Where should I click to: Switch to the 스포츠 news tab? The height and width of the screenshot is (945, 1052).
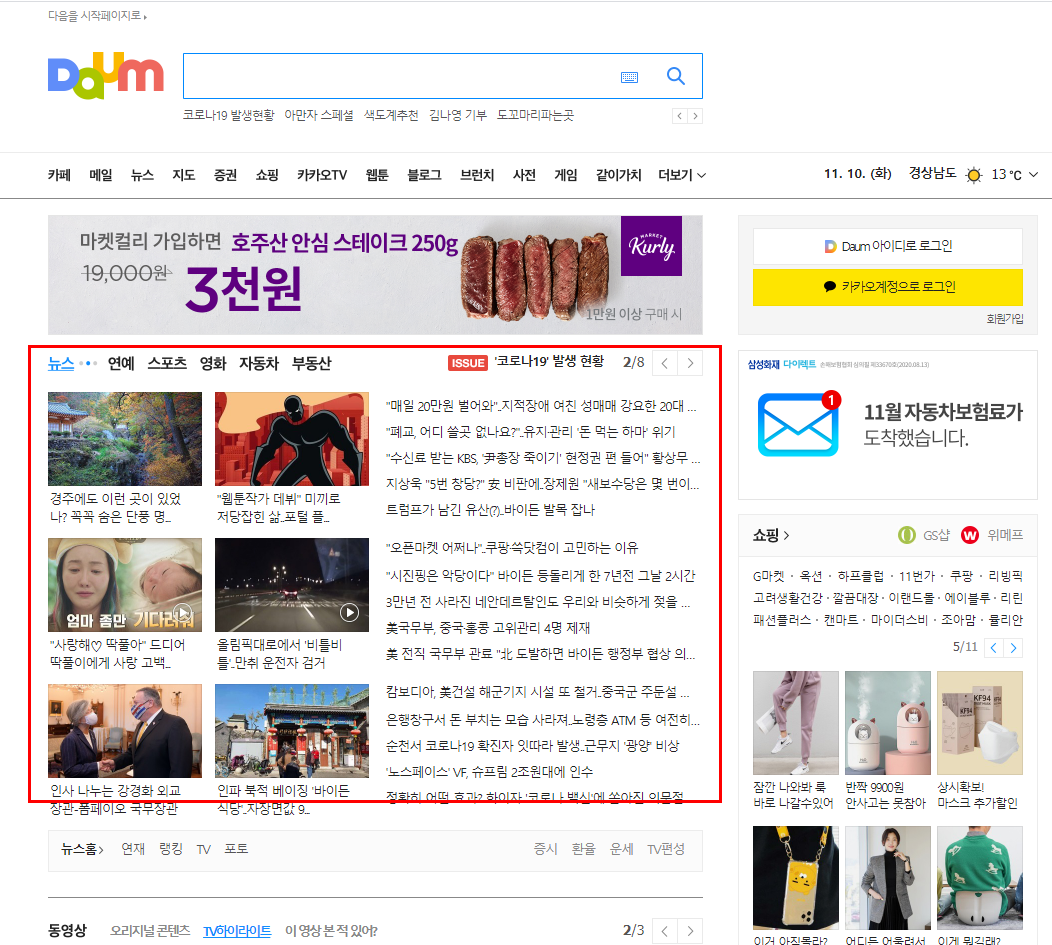point(167,364)
